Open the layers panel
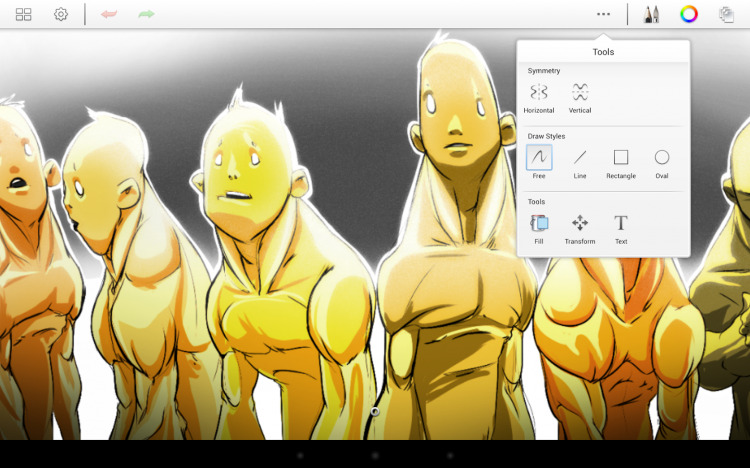The height and width of the screenshot is (468, 750). (726, 14)
